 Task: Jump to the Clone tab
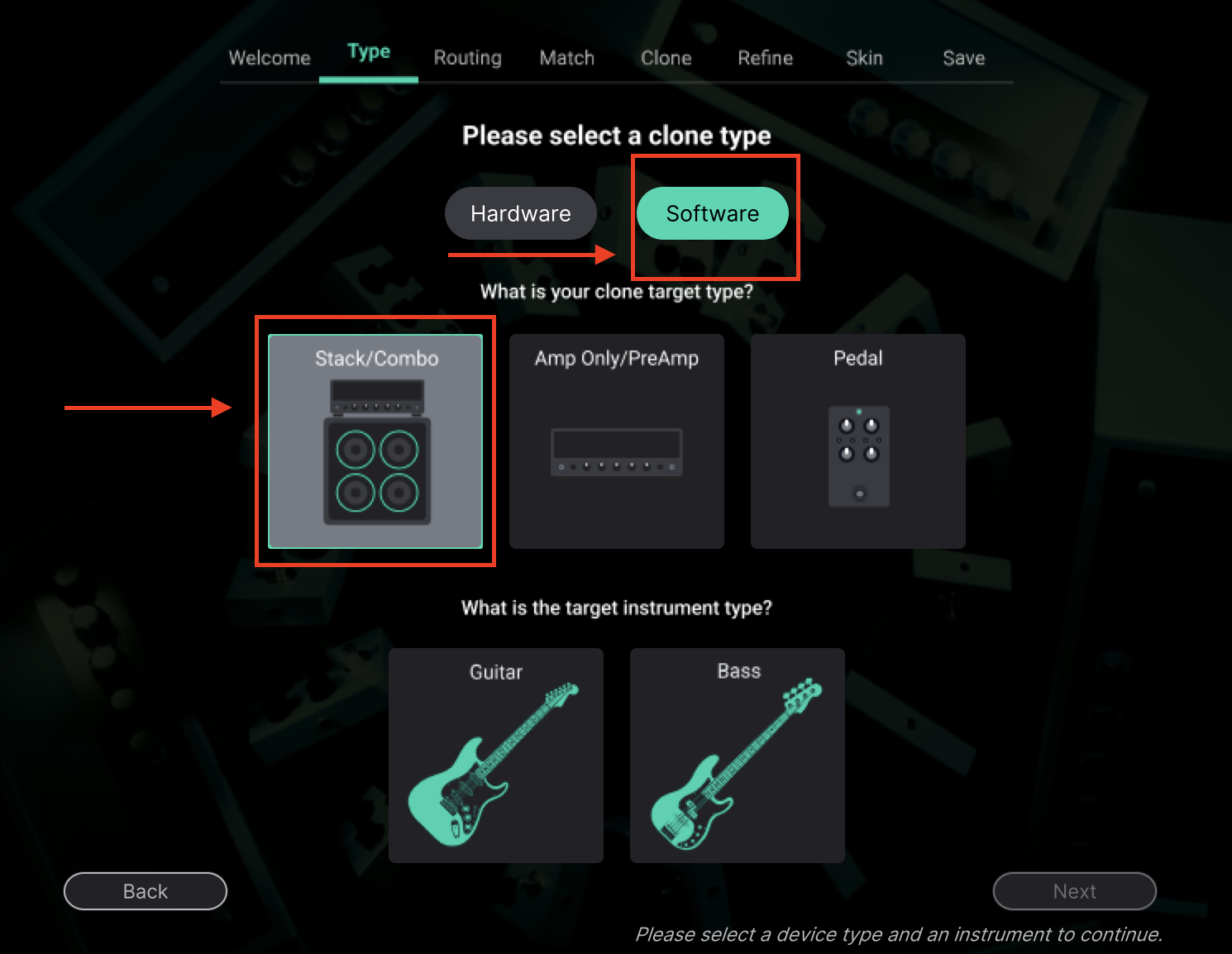click(x=666, y=58)
